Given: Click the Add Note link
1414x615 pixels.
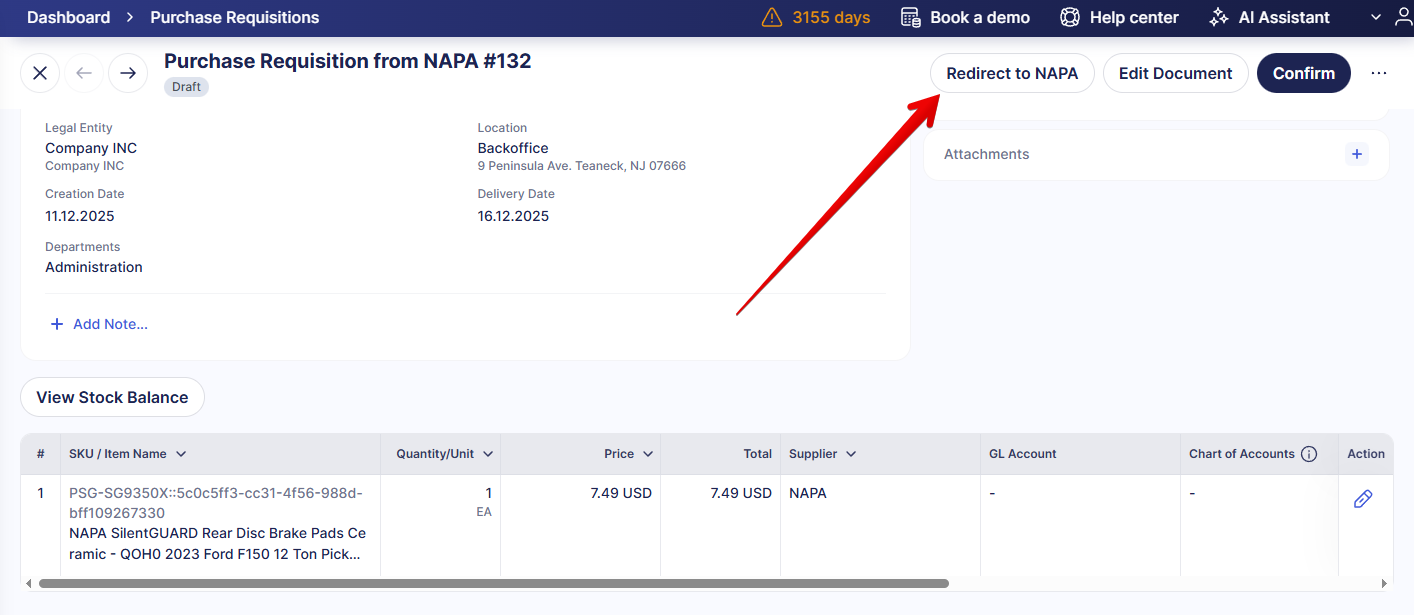Looking at the screenshot, I should [100, 324].
